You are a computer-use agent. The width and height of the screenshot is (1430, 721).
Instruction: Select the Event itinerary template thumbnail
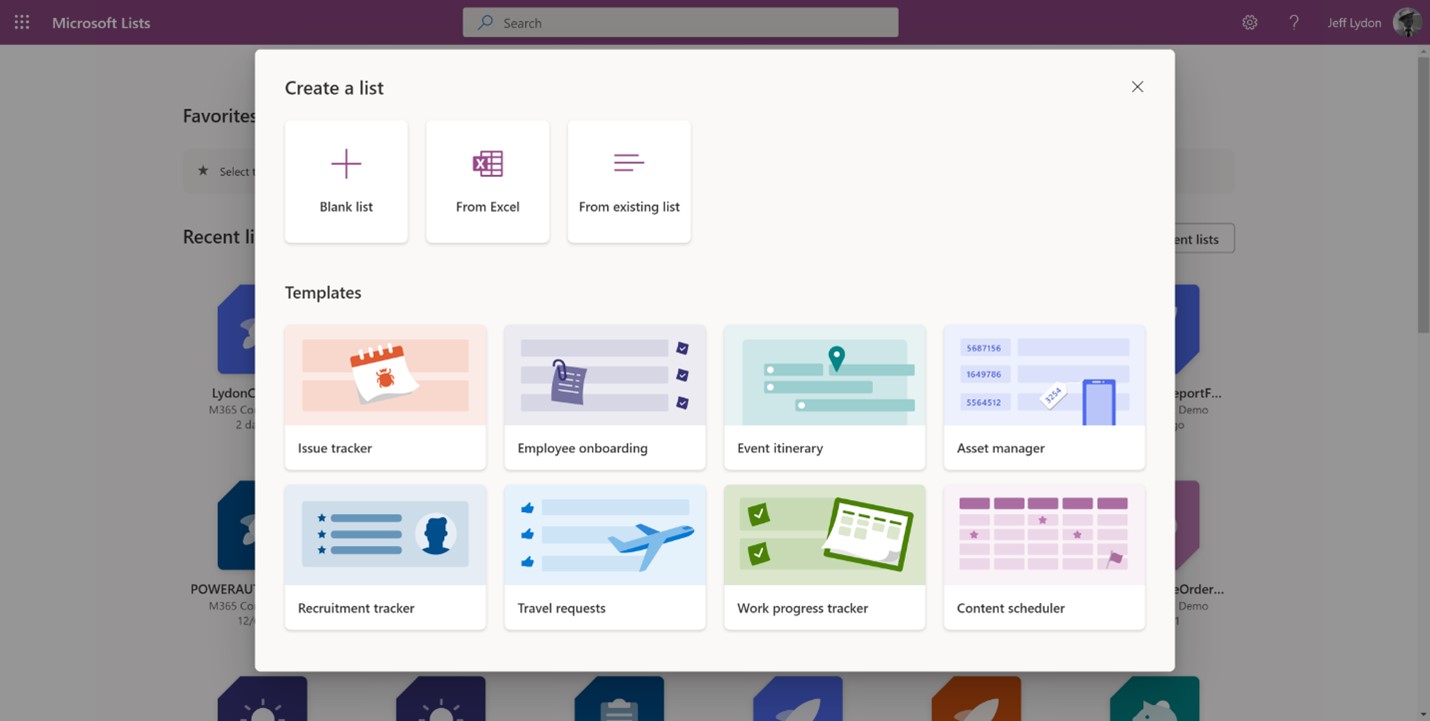[x=825, y=376]
